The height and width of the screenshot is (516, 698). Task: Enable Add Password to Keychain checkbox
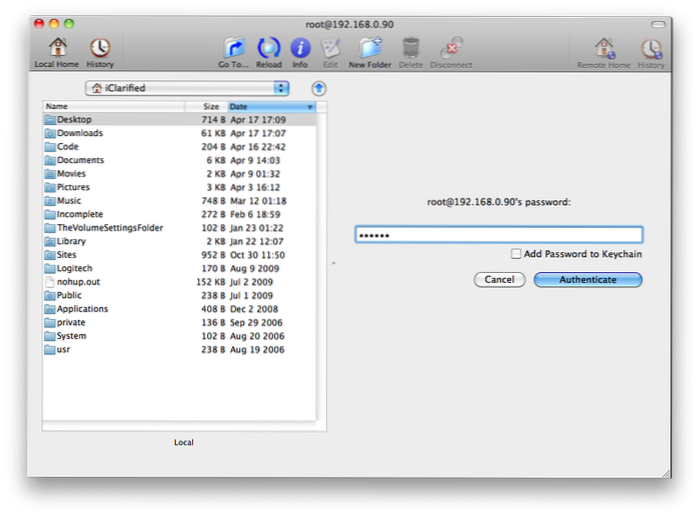pyautogui.click(x=516, y=254)
